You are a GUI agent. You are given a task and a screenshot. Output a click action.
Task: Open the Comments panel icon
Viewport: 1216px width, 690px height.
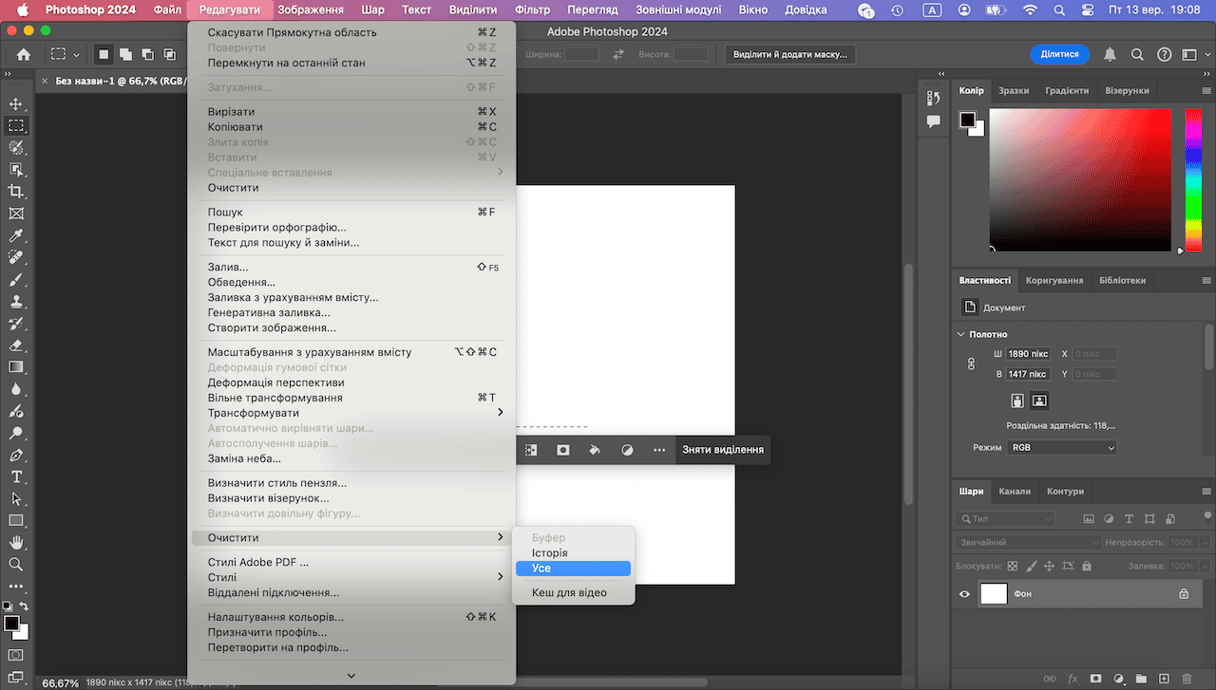tap(933, 121)
